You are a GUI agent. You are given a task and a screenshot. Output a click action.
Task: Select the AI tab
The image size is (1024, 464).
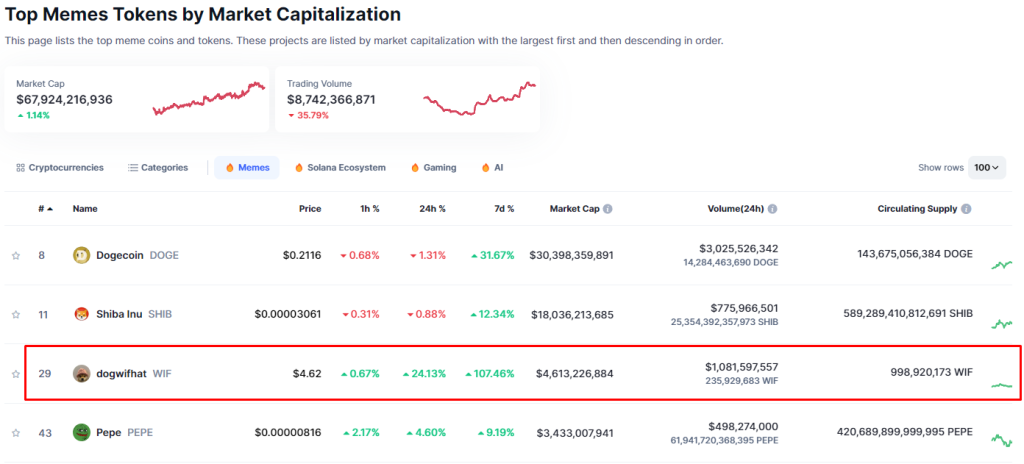(x=492, y=168)
